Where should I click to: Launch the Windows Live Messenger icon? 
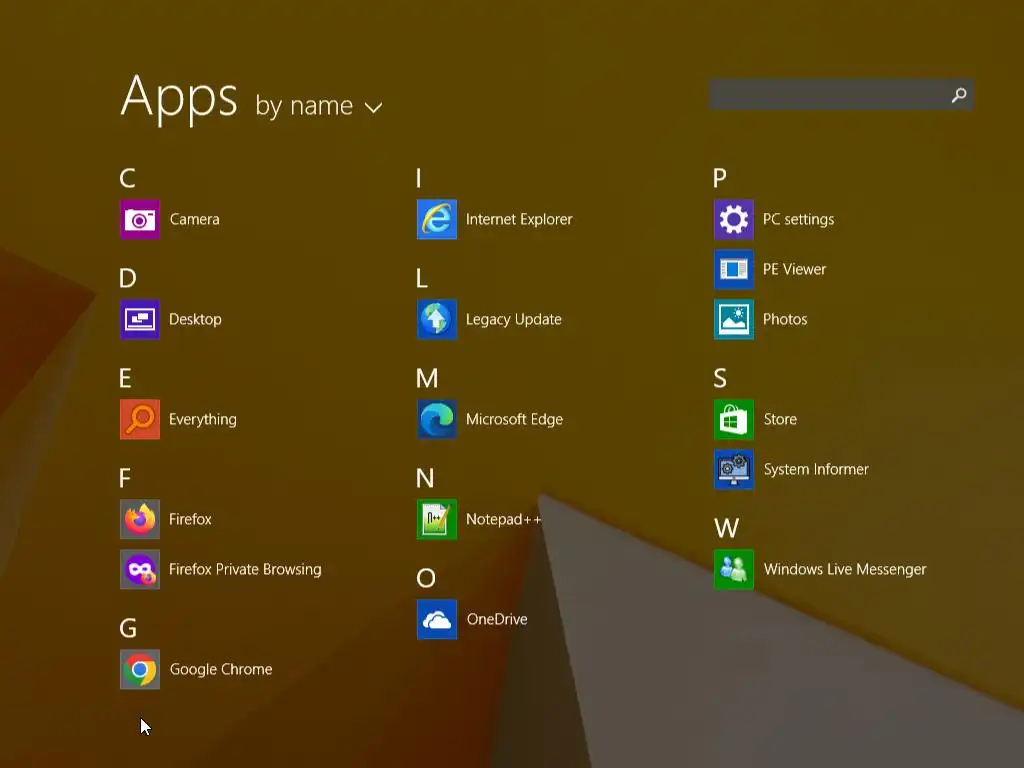pos(733,569)
